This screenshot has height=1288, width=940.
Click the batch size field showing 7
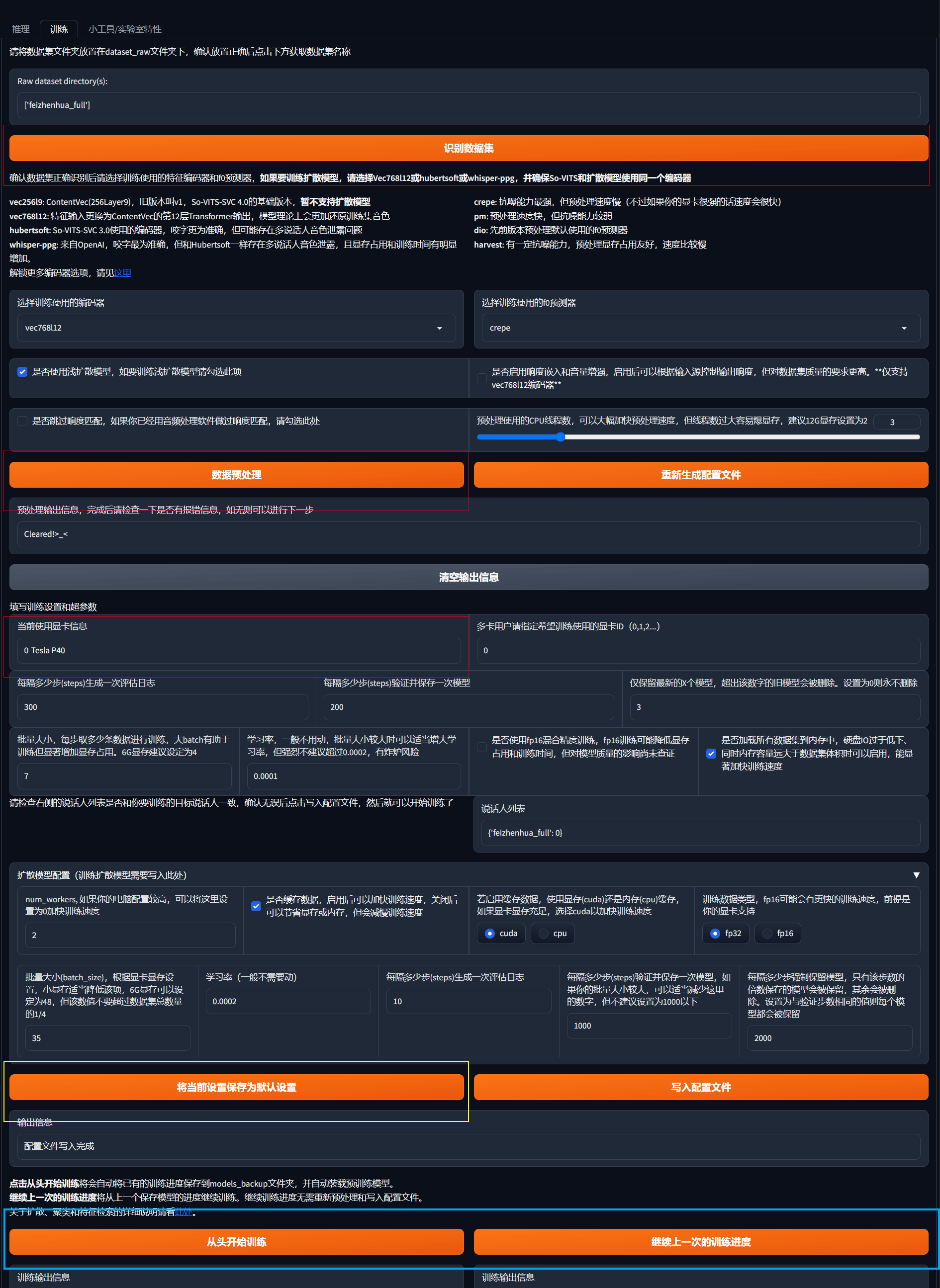tap(124, 776)
